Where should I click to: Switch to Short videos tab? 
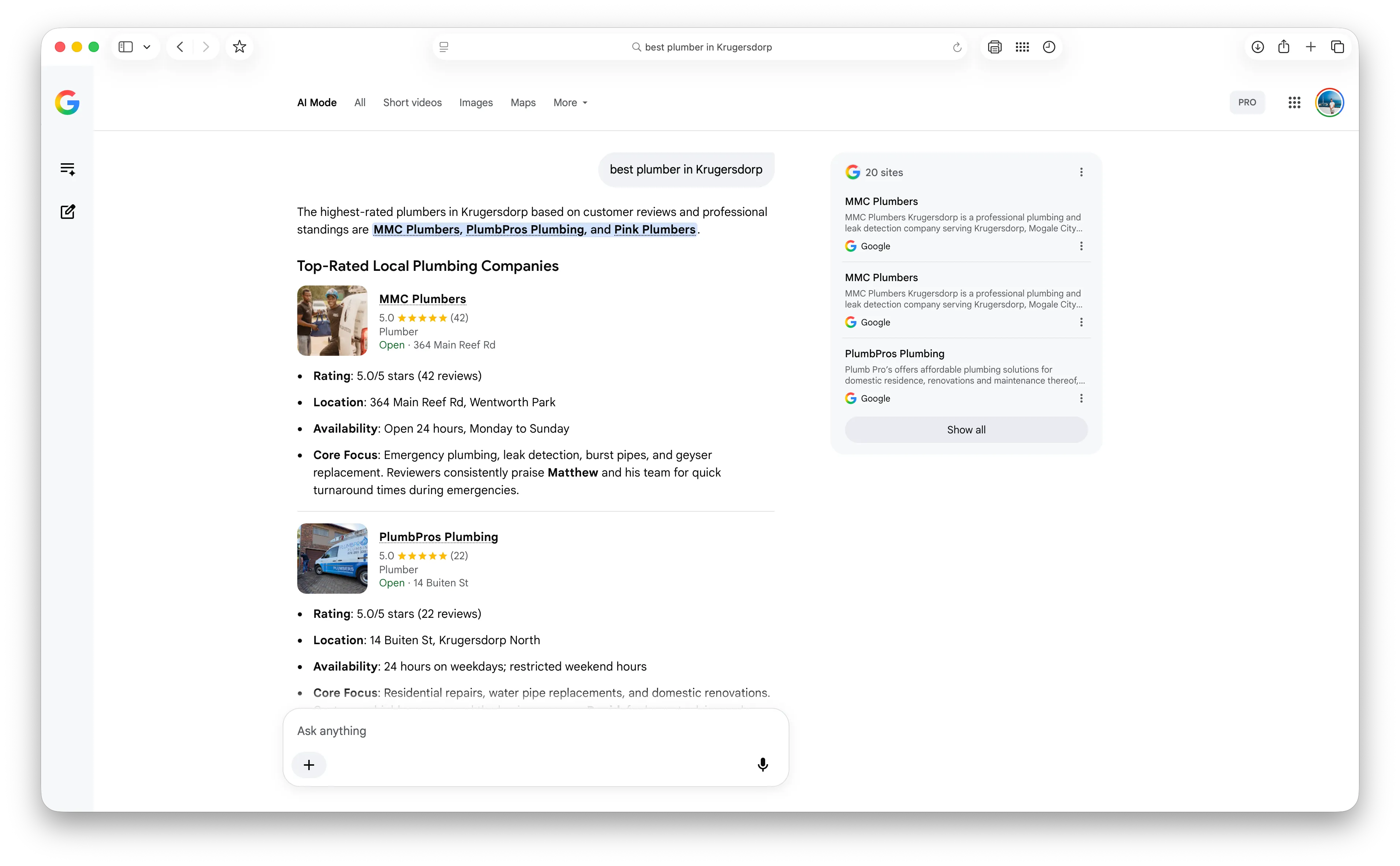[x=413, y=102]
